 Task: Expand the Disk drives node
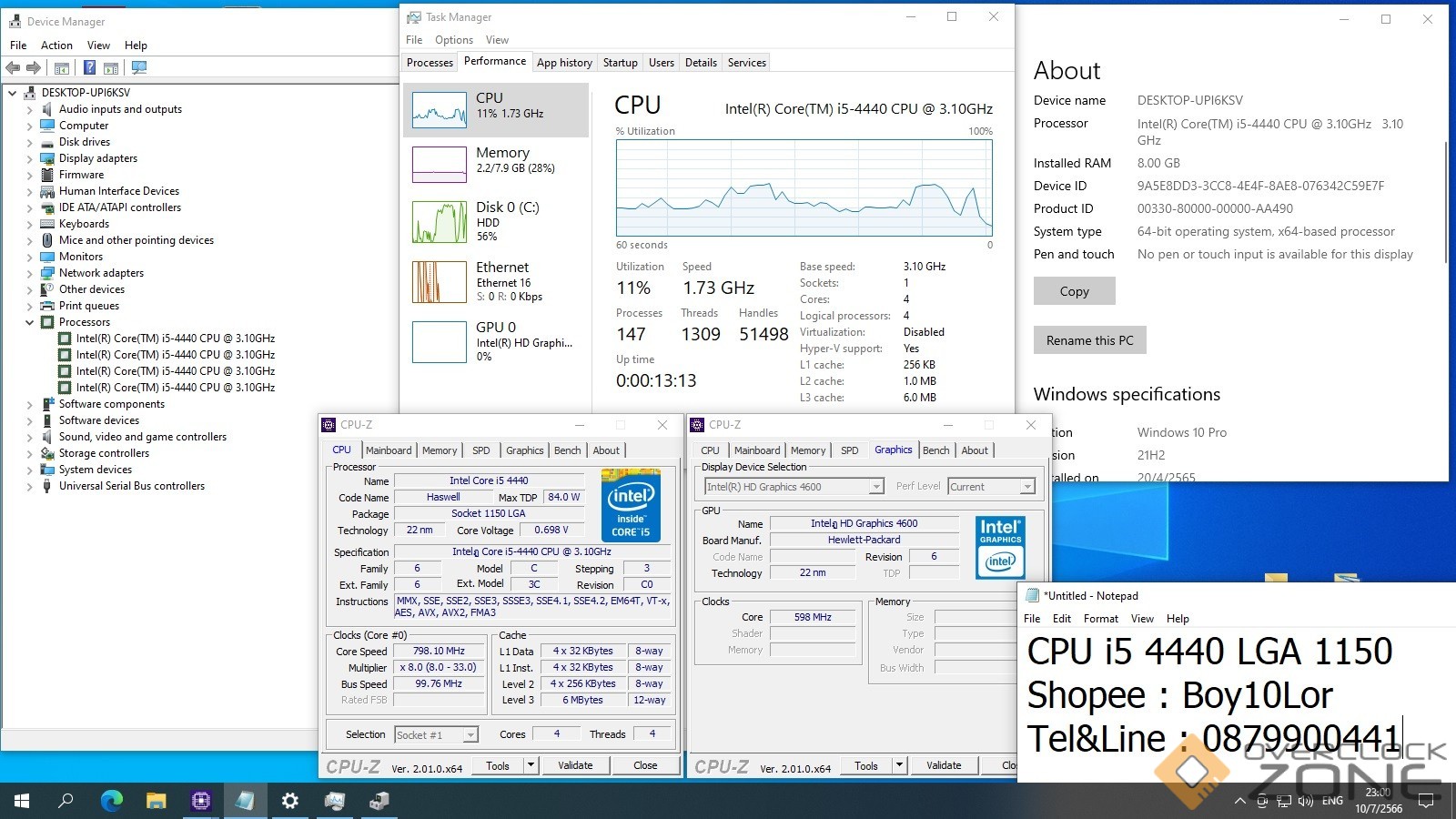pyautogui.click(x=29, y=142)
